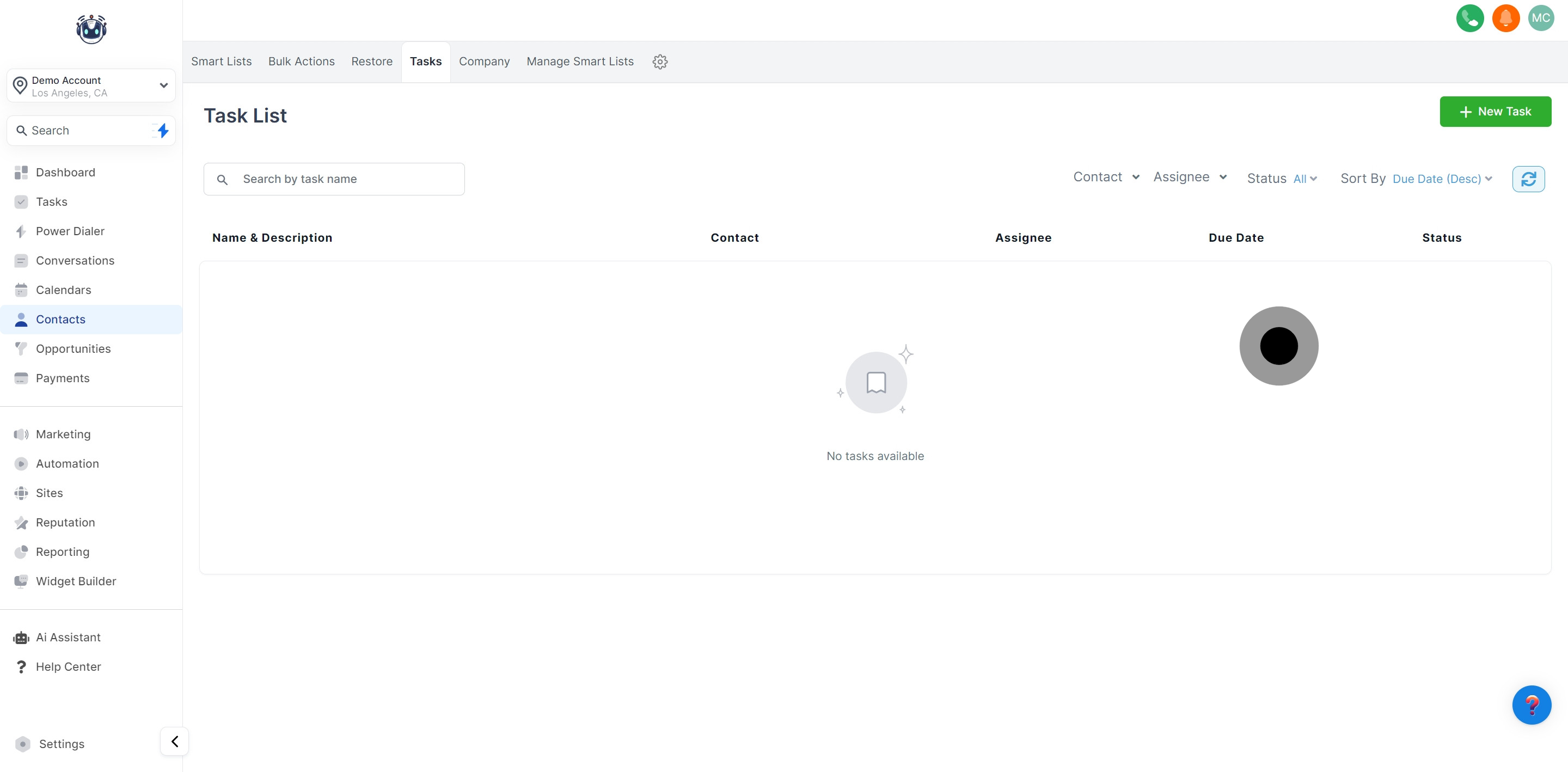Image resolution: width=1568 pixels, height=772 pixels.
Task: Open Reputation in the sidebar
Action: pos(65,522)
